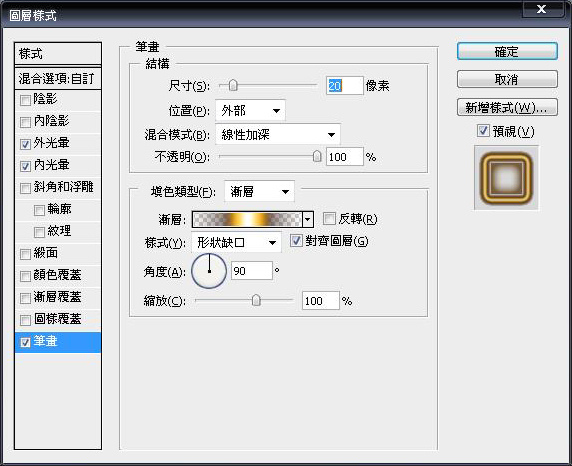
Task: Select the 筆畫 style entry label
Action: 46,341
